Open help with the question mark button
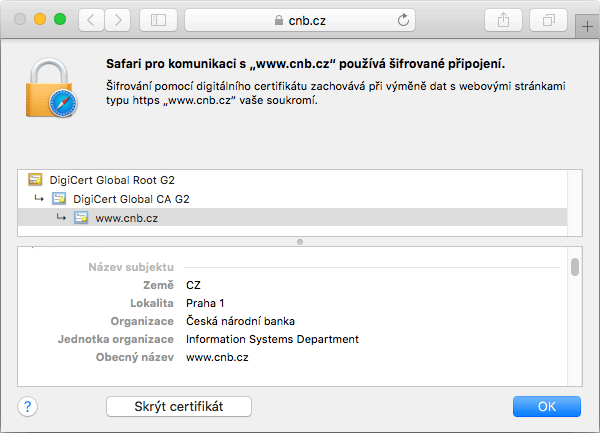The height and width of the screenshot is (433, 600). coord(28,406)
